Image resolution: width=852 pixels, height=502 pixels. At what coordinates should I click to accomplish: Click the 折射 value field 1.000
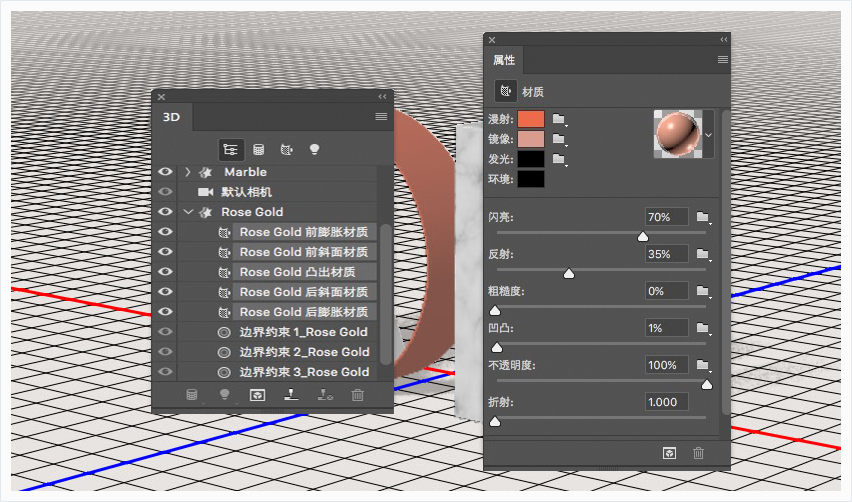click(x=667, y=402)
